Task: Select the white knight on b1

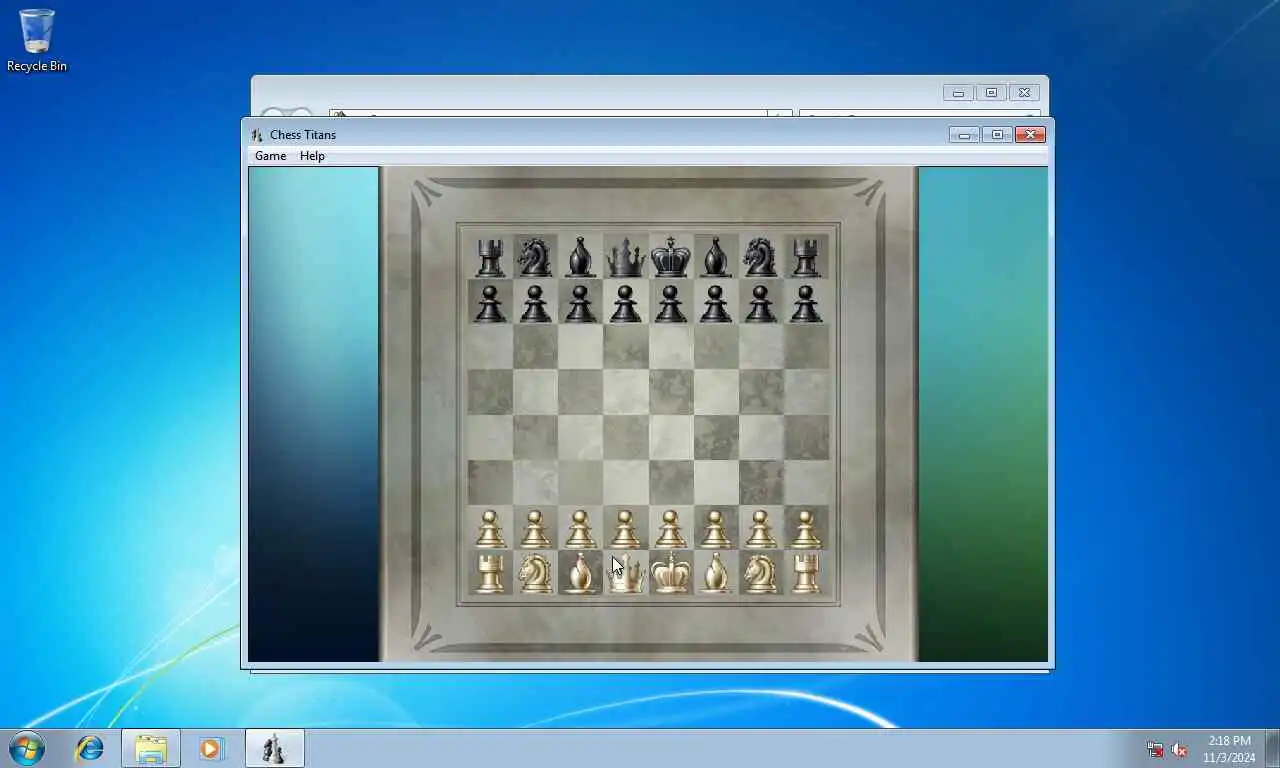Action: point(535,574)
